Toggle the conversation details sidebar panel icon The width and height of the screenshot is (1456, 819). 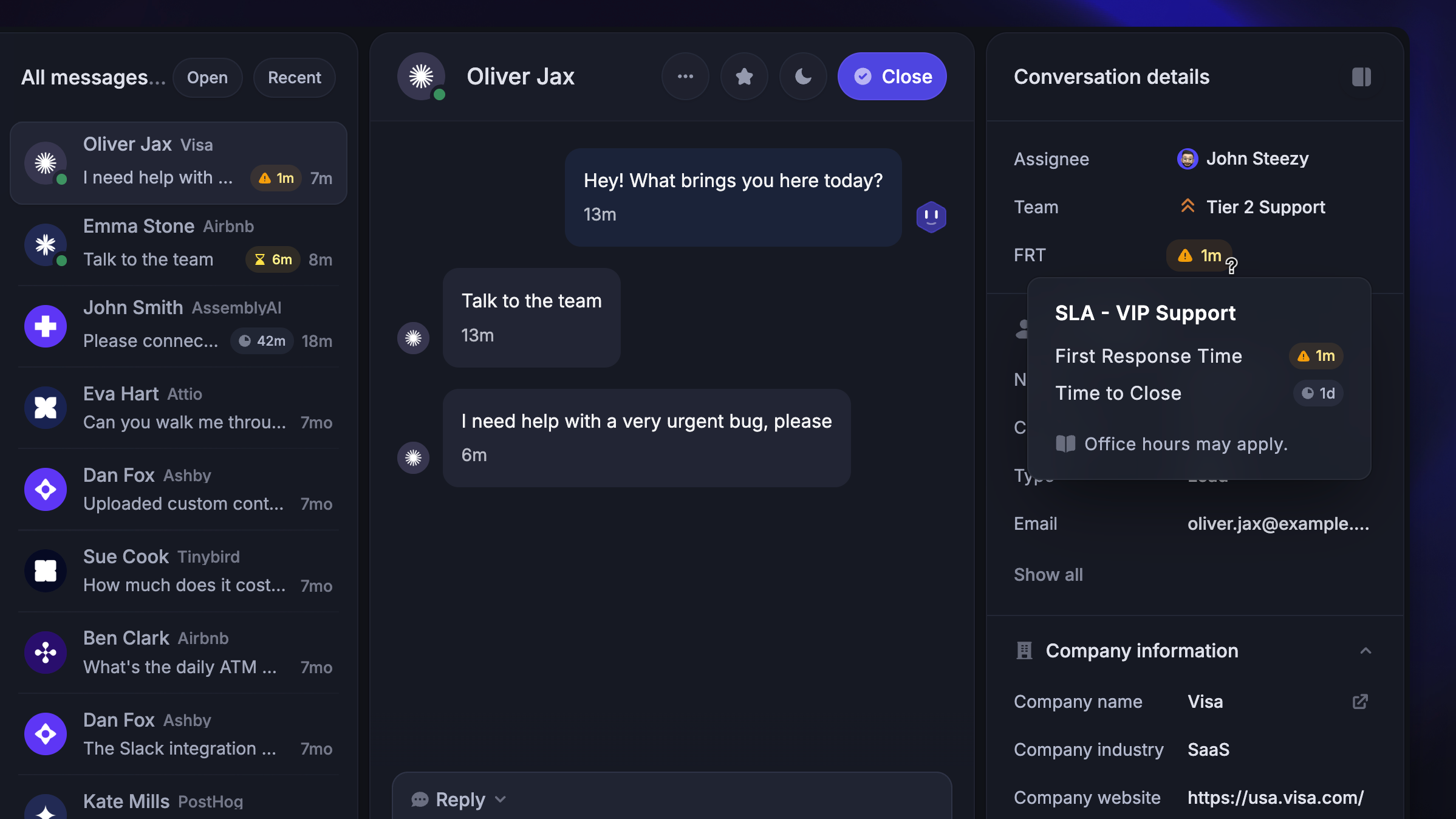click(1361, 77)
